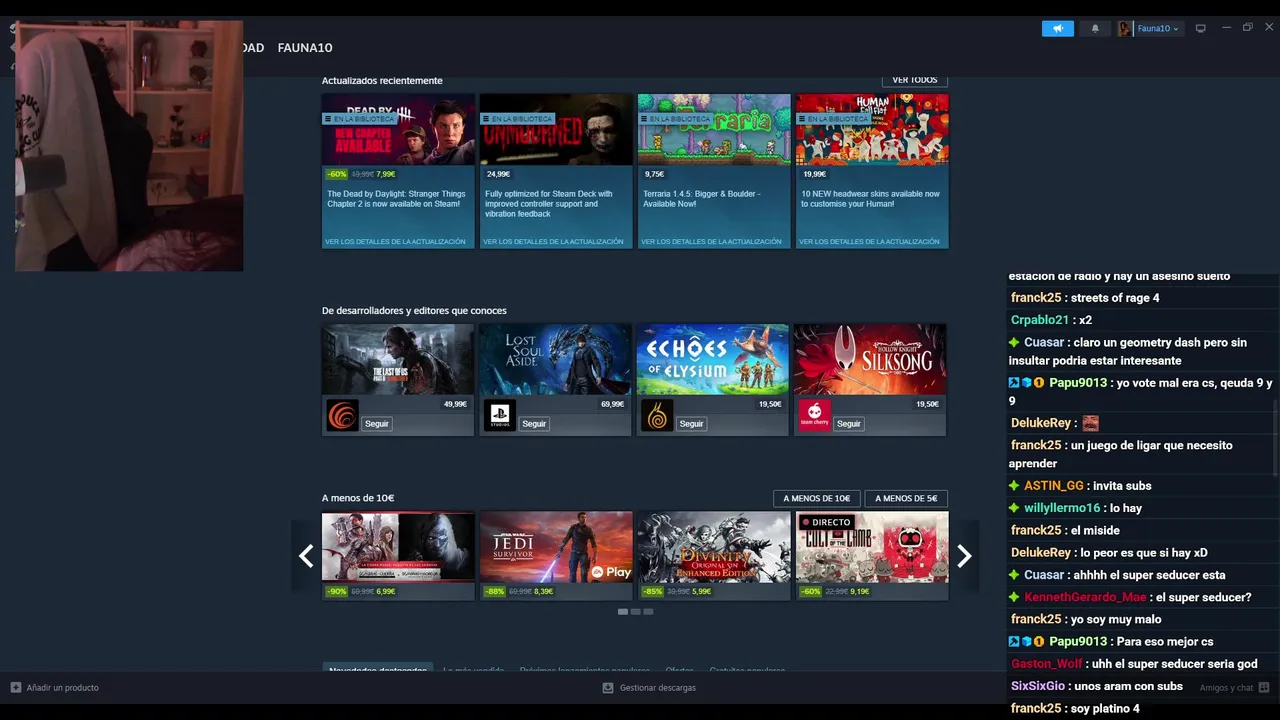The height and width of the screenshot is (720, 1280).
Task: Click the KennethGerardo_Mae username in chat
Action: click(x=1085, y=597)
